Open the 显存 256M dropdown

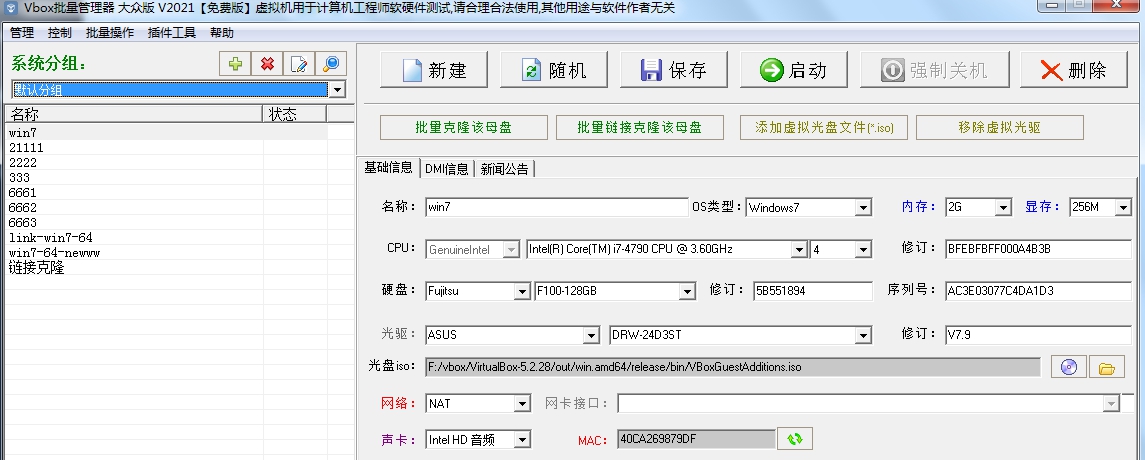click(x=1123, y=207)
